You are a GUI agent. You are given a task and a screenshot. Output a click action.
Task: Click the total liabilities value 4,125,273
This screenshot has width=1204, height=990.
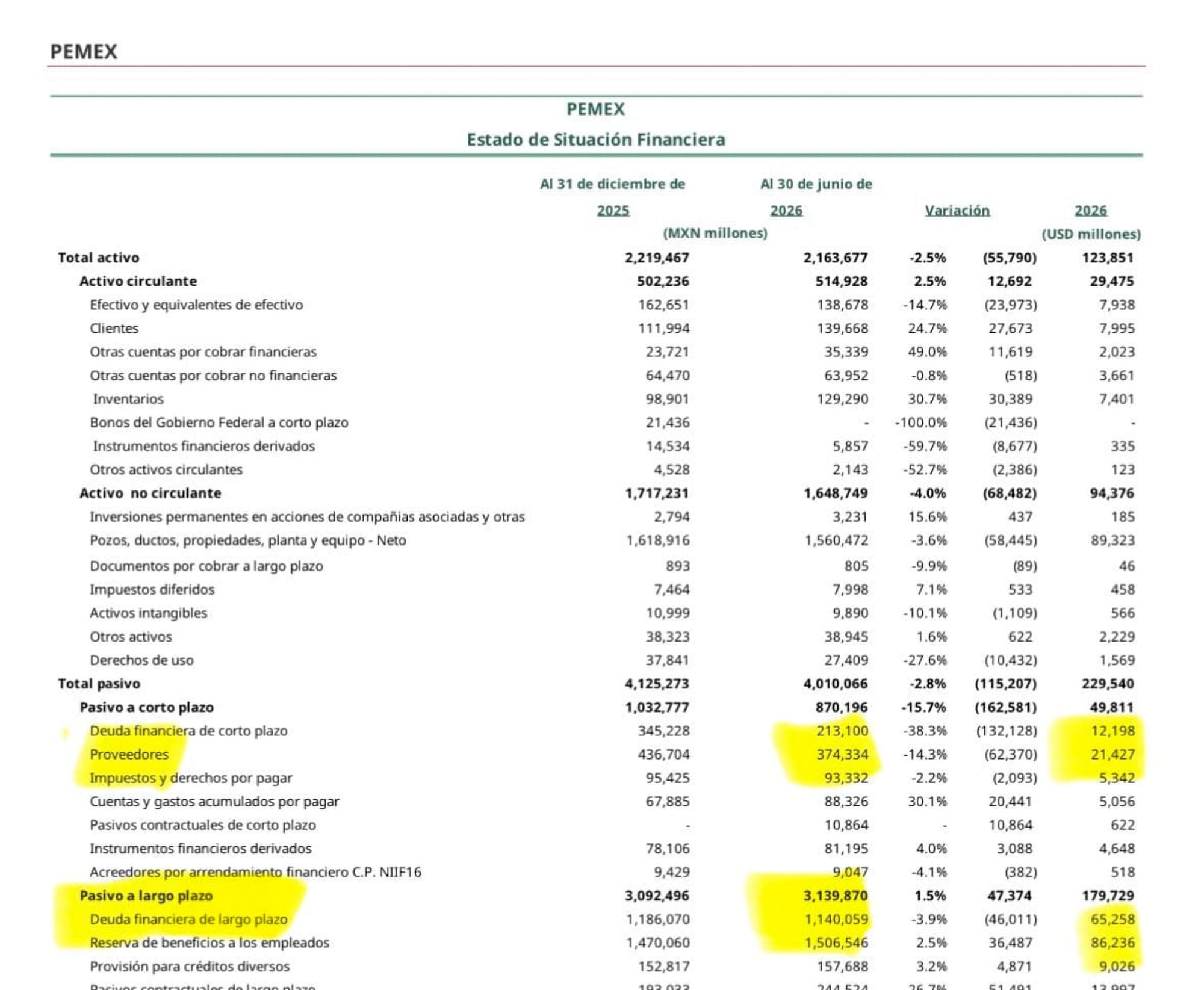coord(657,684)
